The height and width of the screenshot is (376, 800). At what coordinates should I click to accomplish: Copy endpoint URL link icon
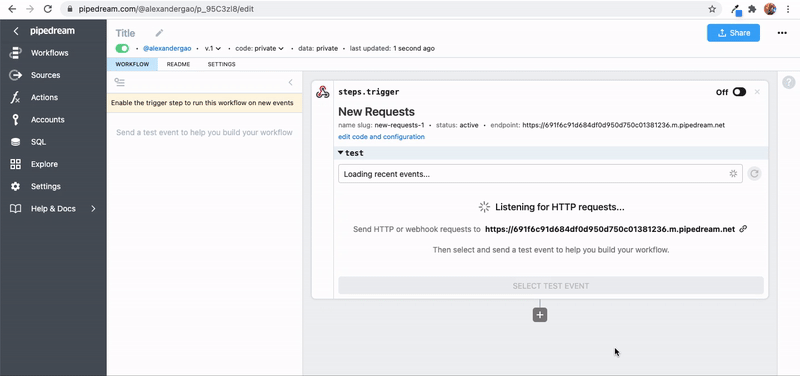click(743, 229)
